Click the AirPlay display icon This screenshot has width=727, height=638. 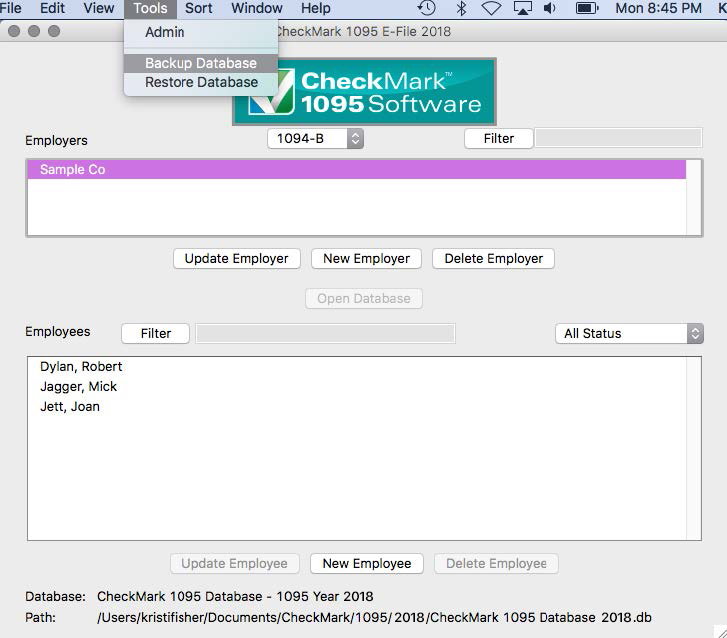pos(522,9)
